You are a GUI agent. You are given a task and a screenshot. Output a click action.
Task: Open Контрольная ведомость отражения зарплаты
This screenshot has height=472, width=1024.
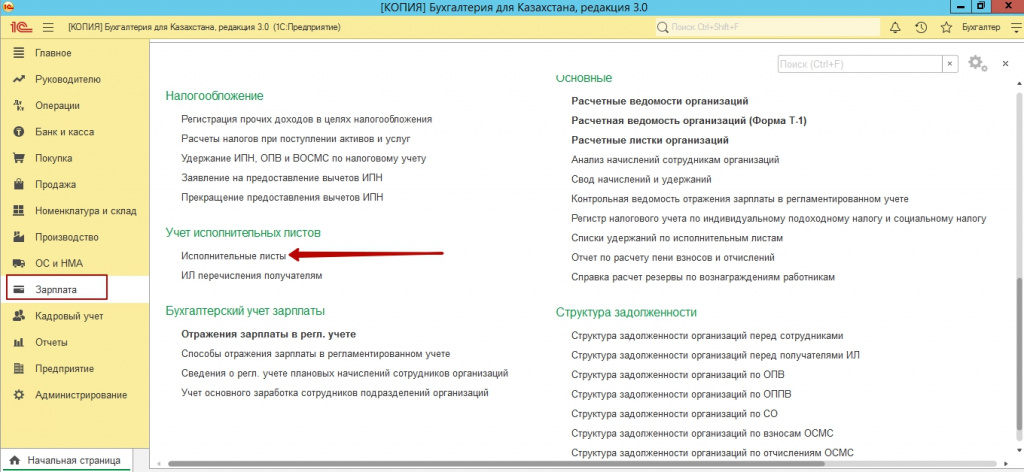(740, 198)
